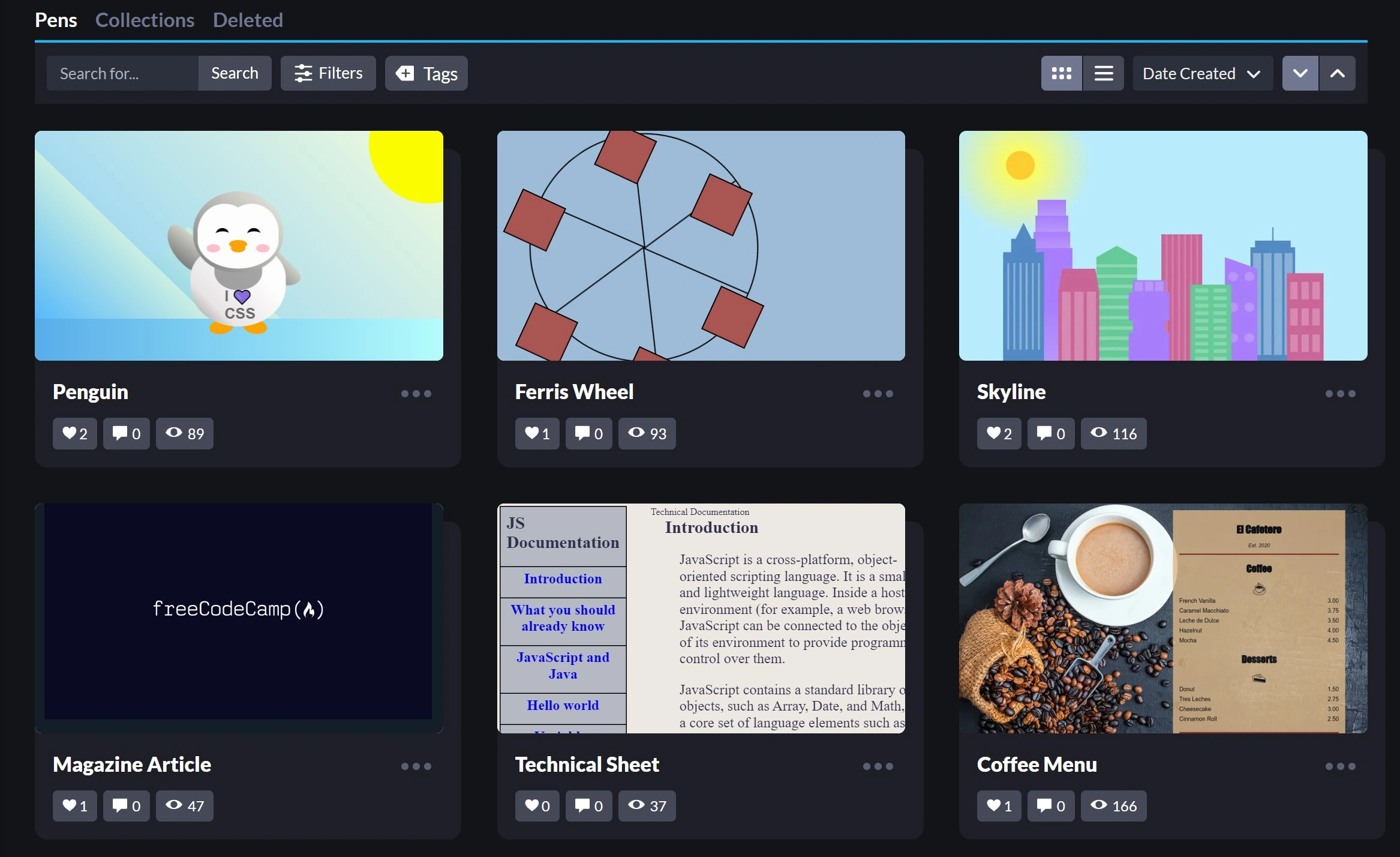This screenshot has height=857, width=1400.
Task: Open the Deleted items tab
Action: [248, 20]
